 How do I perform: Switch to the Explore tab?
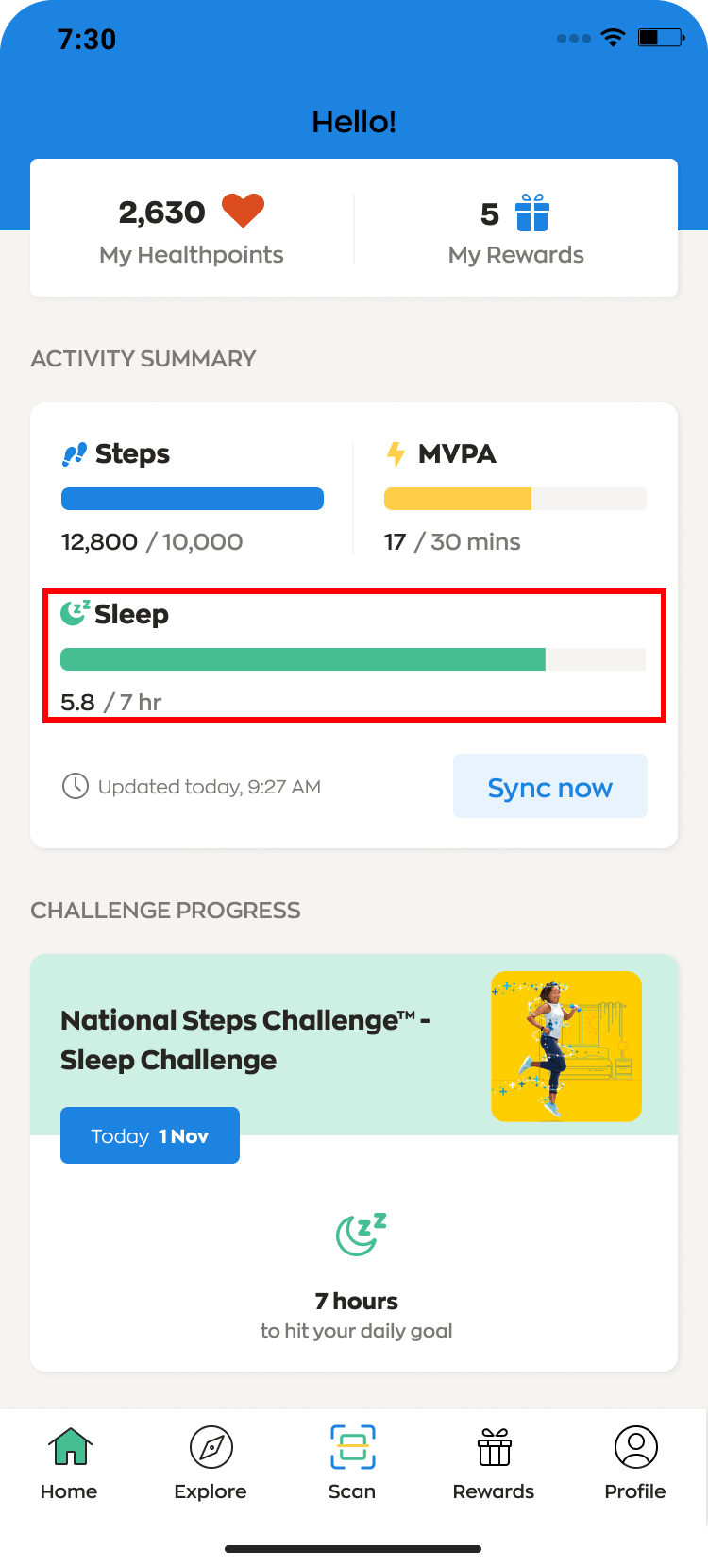click(211, 1462)
